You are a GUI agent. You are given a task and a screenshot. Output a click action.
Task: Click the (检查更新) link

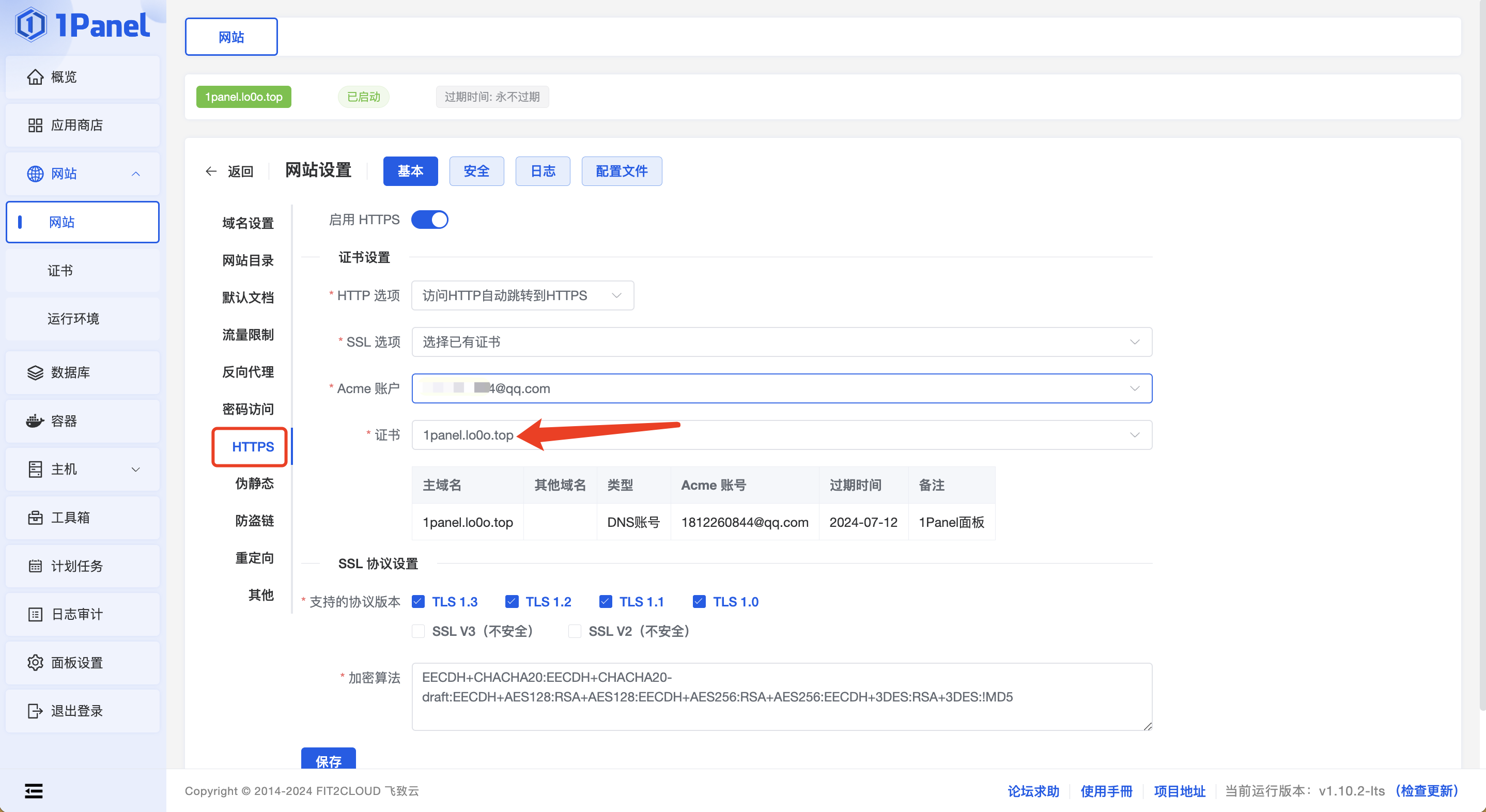click(1426, 791)
